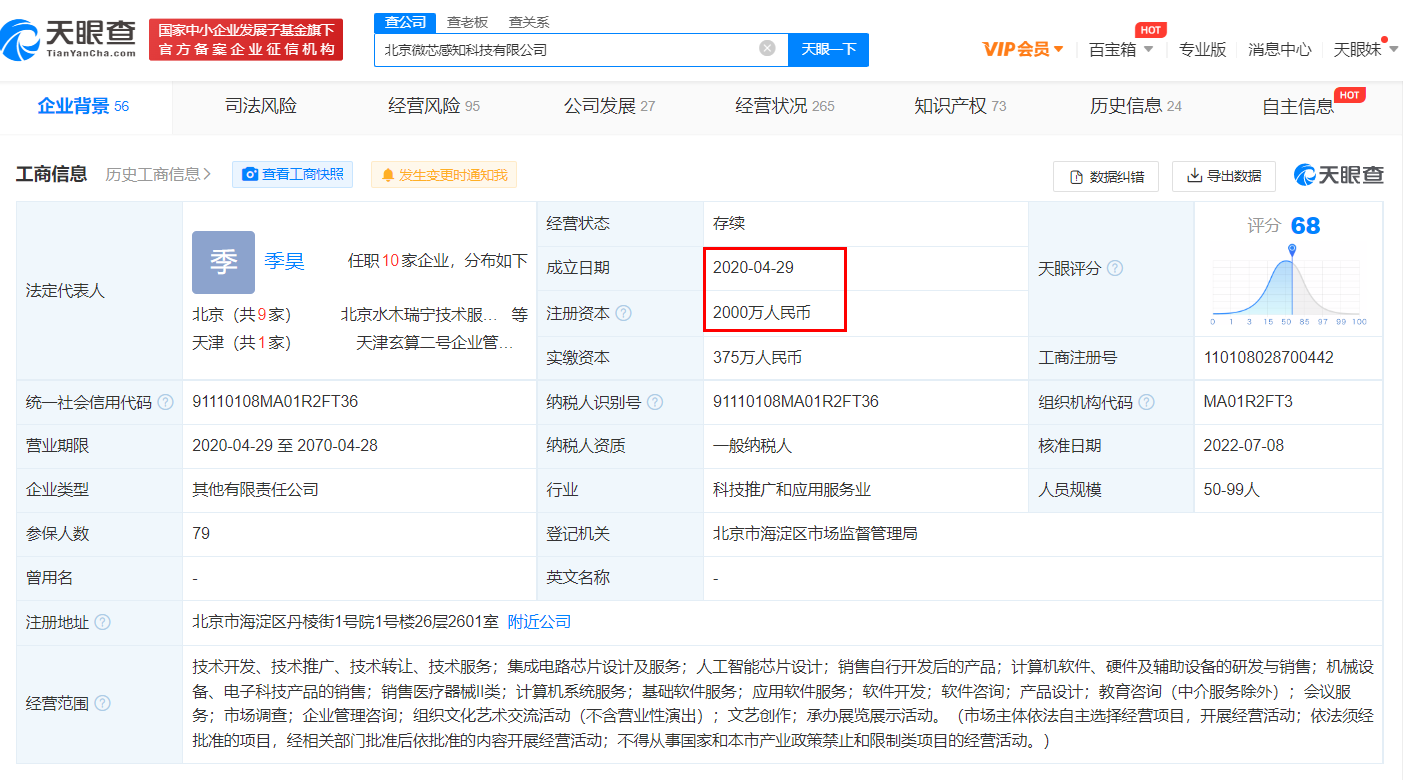1403x780 pixels.
Task: Click the camera icon for business snapshot
Action: (x=250, y=175)
